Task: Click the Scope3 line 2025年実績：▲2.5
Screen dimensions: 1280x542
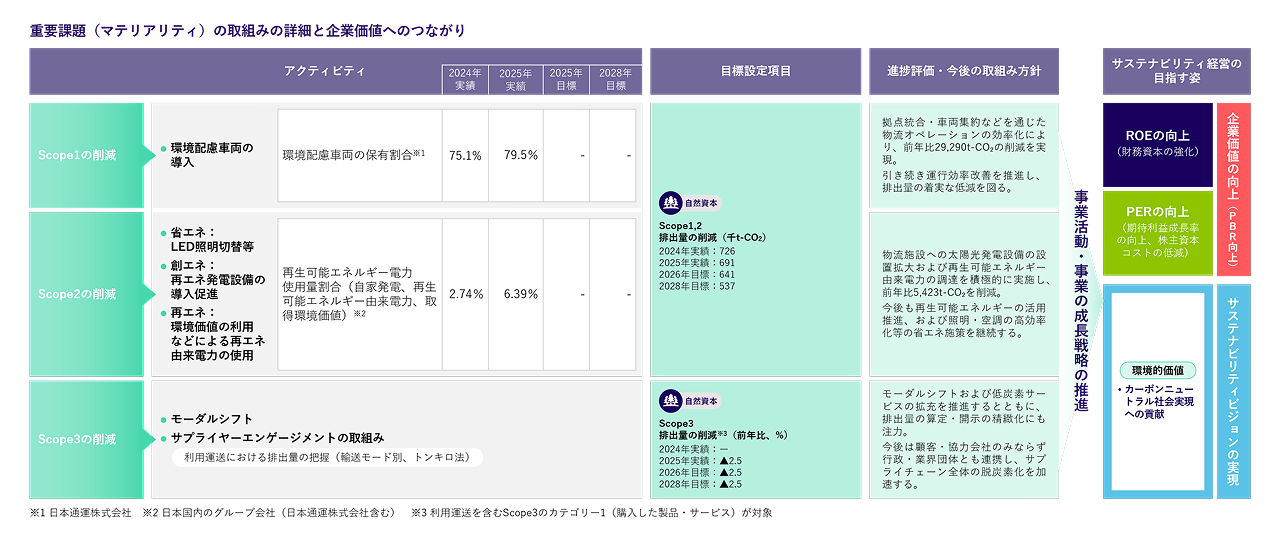Action: pos(701,461)
